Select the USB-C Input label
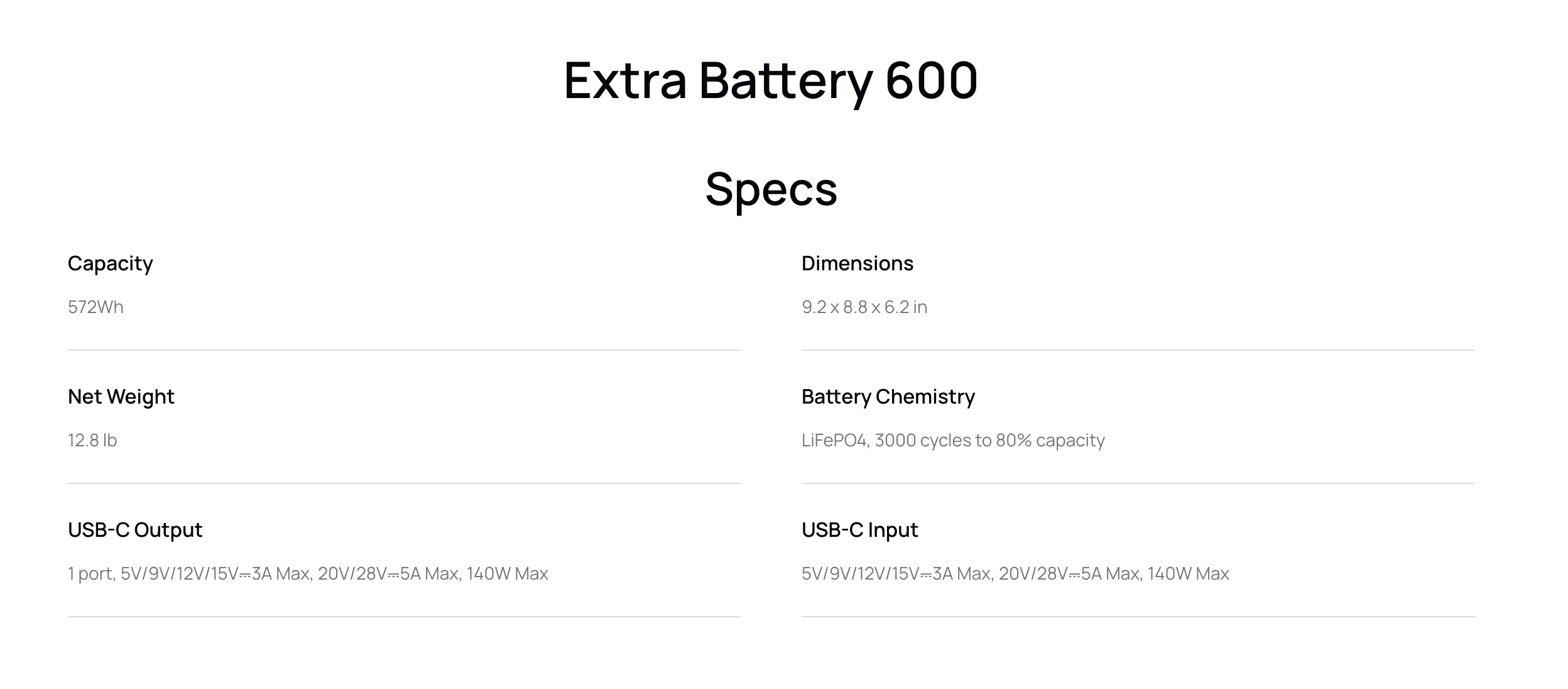Screen dimensions: 1568x689 pos(860,530)
